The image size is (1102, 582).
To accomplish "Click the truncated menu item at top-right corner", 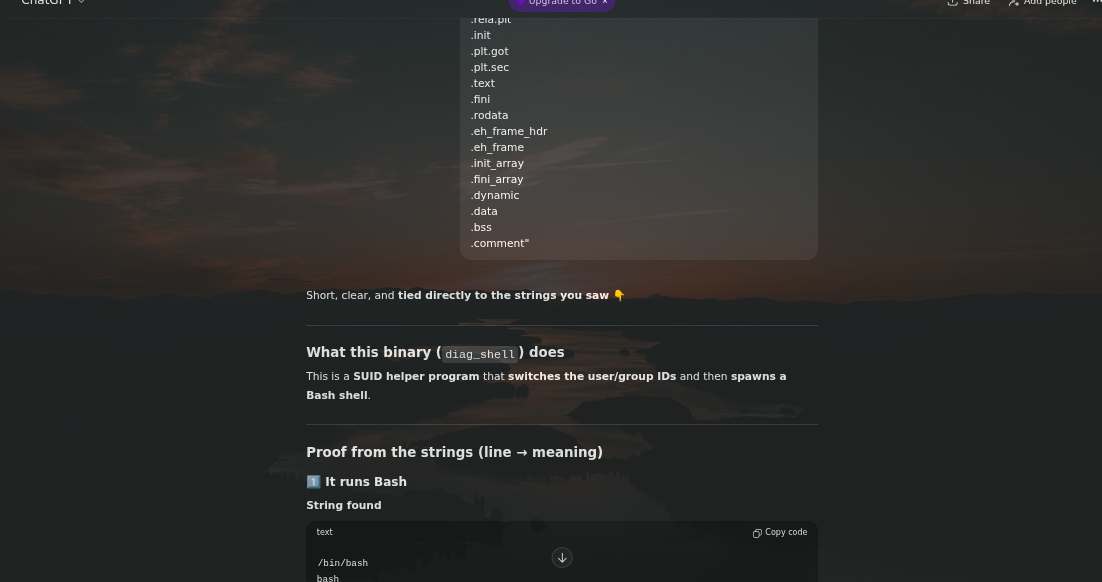I will coord(1096,3).
